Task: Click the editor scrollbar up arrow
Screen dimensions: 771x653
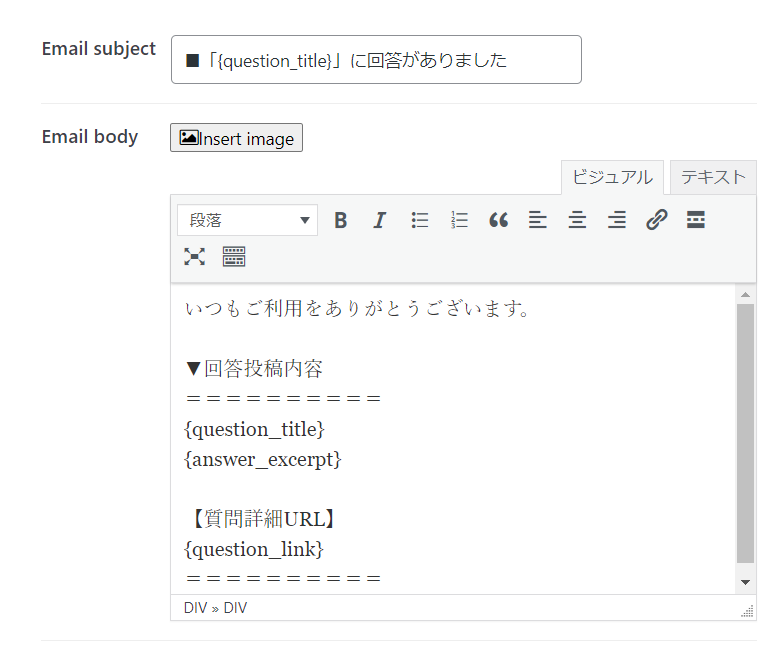Action: 745,295
